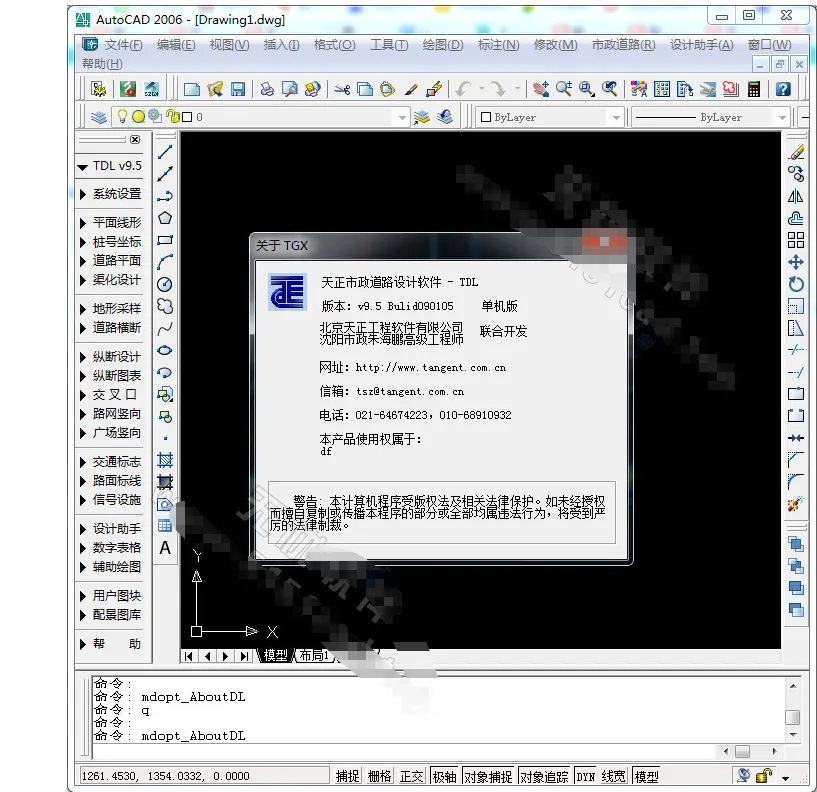The height and width of the screenshot is (792, 817).
Task: Select the Offset modify tool
Action: 796,218
